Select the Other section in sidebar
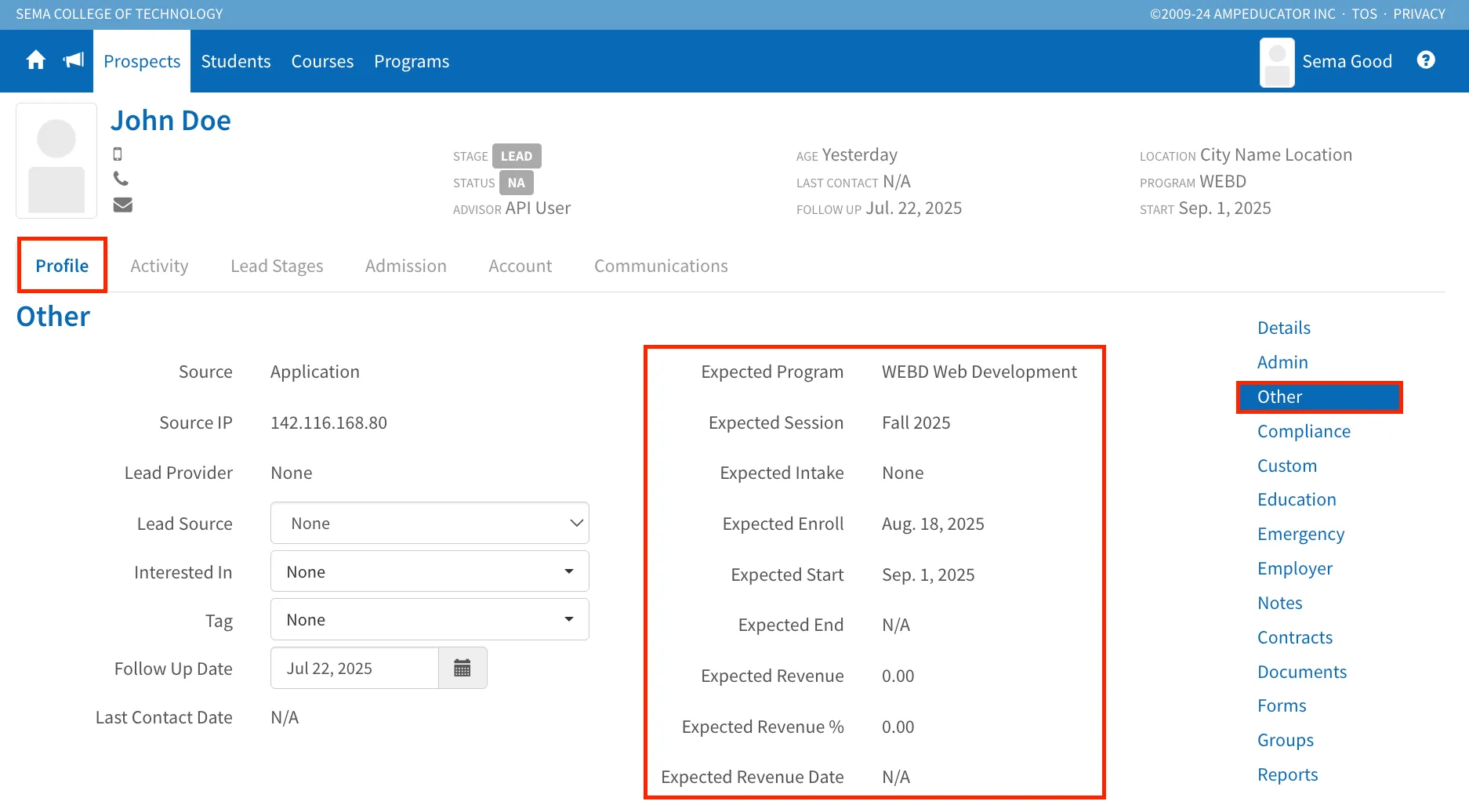The image size is (1469, 812). click(1319, 397)
